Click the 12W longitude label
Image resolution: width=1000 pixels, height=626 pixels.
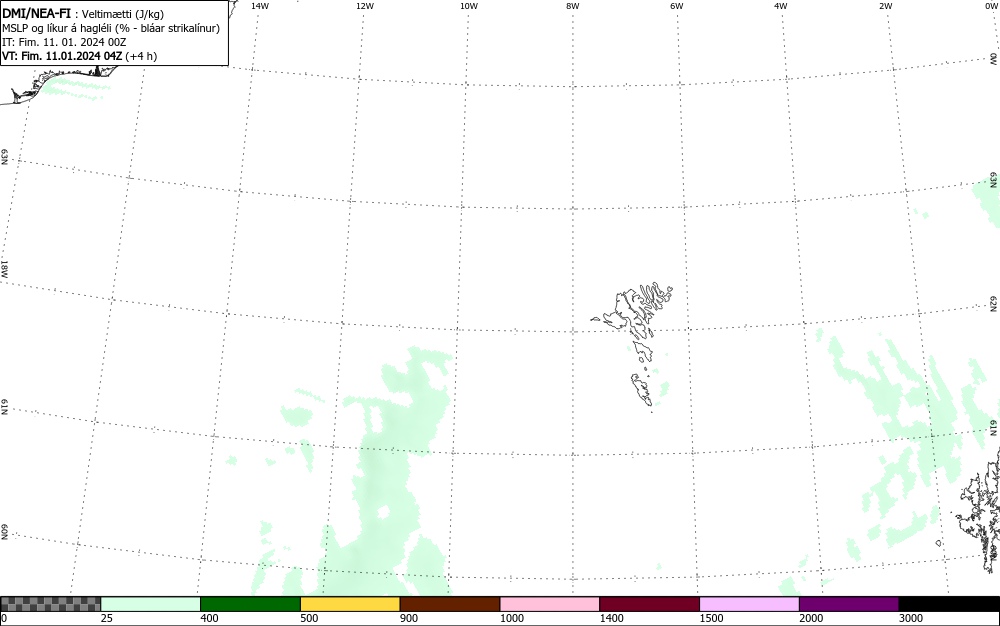[365, 6]
